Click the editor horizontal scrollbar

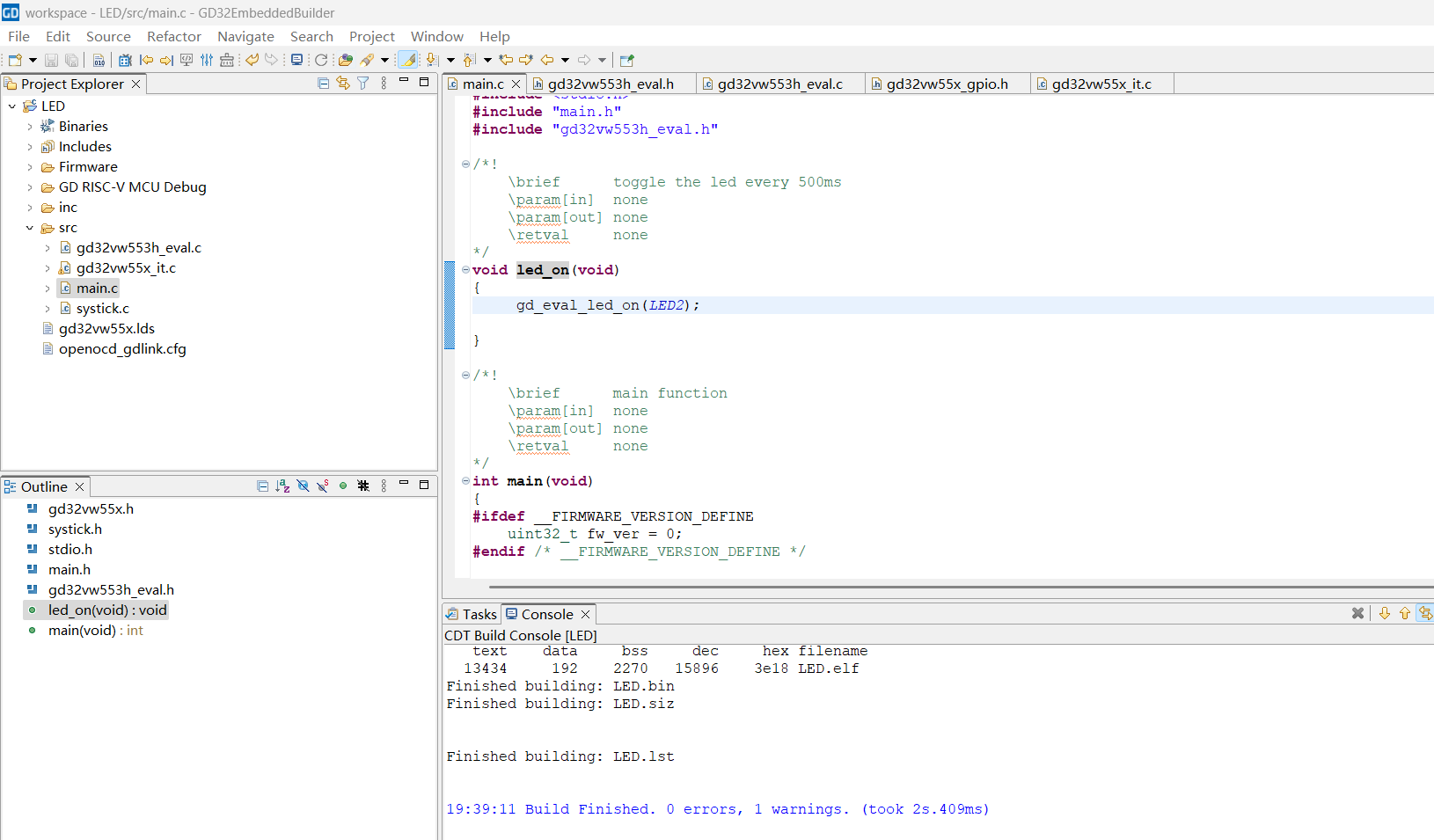point(959,587)
